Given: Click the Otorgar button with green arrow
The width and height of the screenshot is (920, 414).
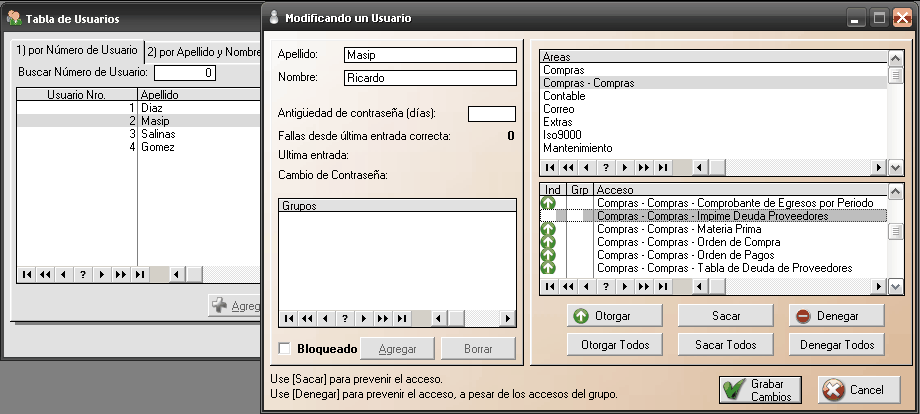Looking at the screenshot, I should coord(615,316).
